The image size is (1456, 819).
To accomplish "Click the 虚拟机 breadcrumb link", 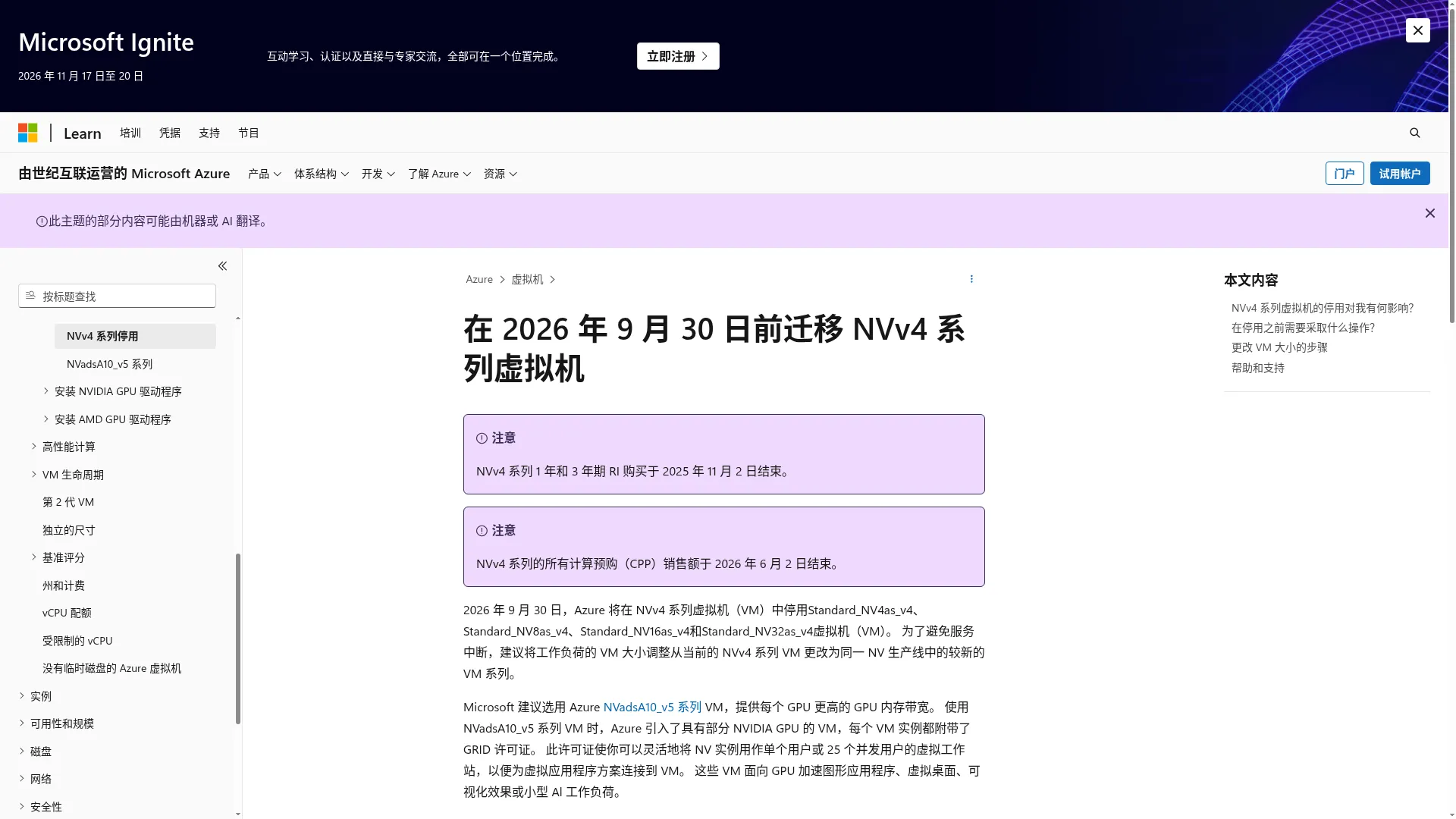I will tap(527, 279).
